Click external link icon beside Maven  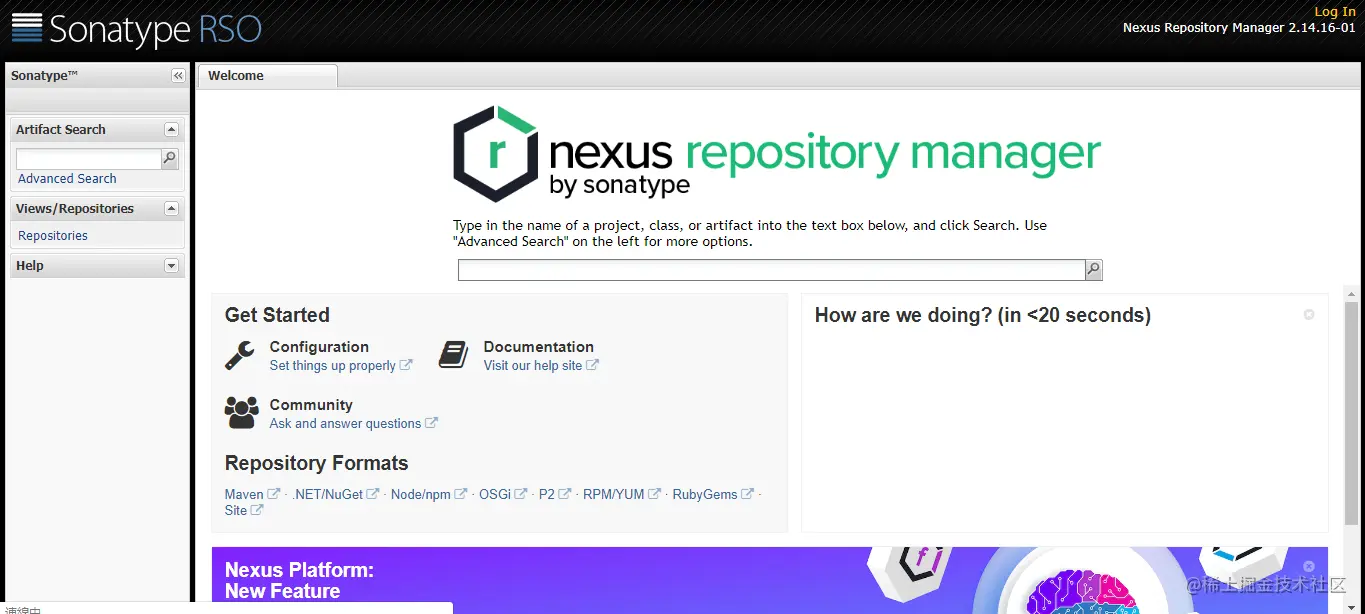[274, 494]
